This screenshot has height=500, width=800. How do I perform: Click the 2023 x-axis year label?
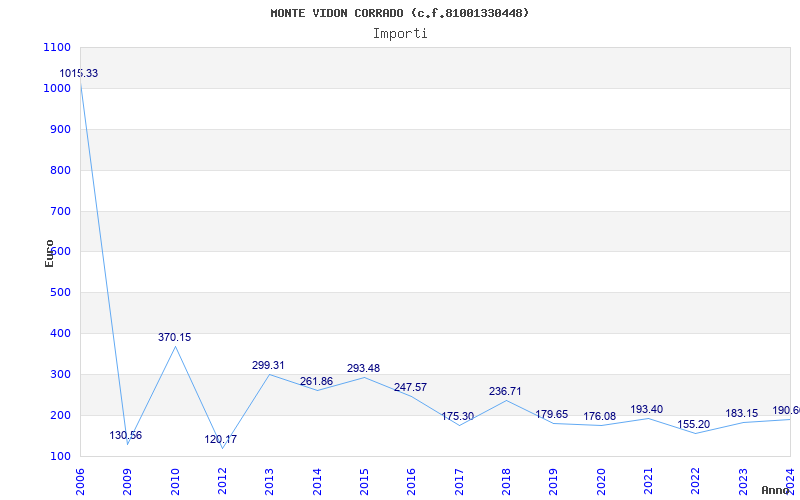click(744, 478)
